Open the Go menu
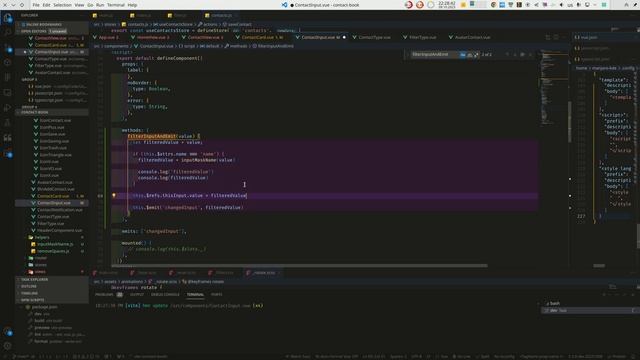 point(90,5)
